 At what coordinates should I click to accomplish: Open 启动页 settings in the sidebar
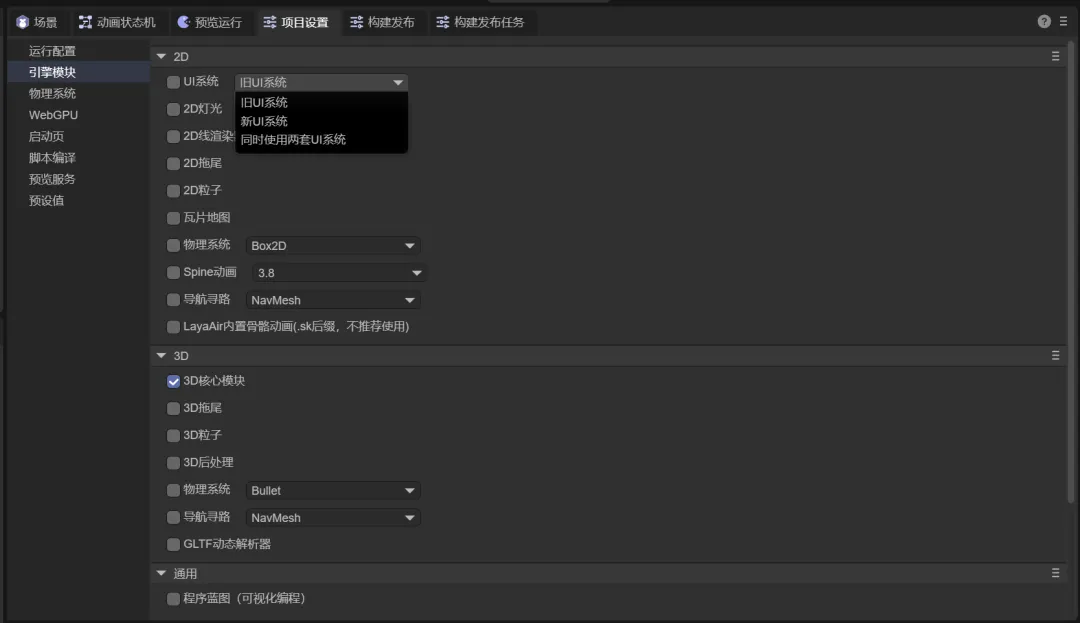[x=79, y=136]
